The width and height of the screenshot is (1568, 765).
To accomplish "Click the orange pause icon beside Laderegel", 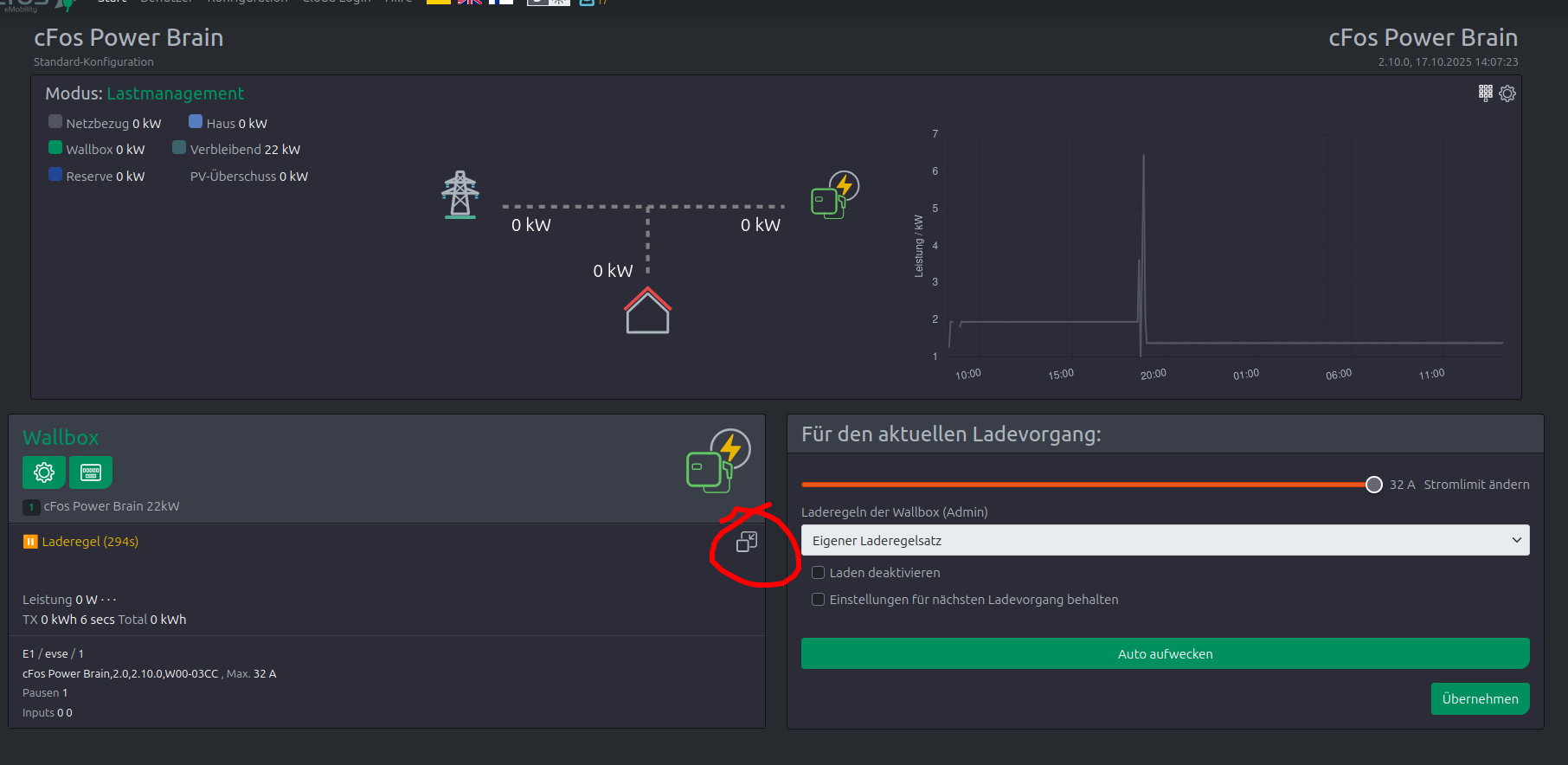I will (x=30, y=542).
